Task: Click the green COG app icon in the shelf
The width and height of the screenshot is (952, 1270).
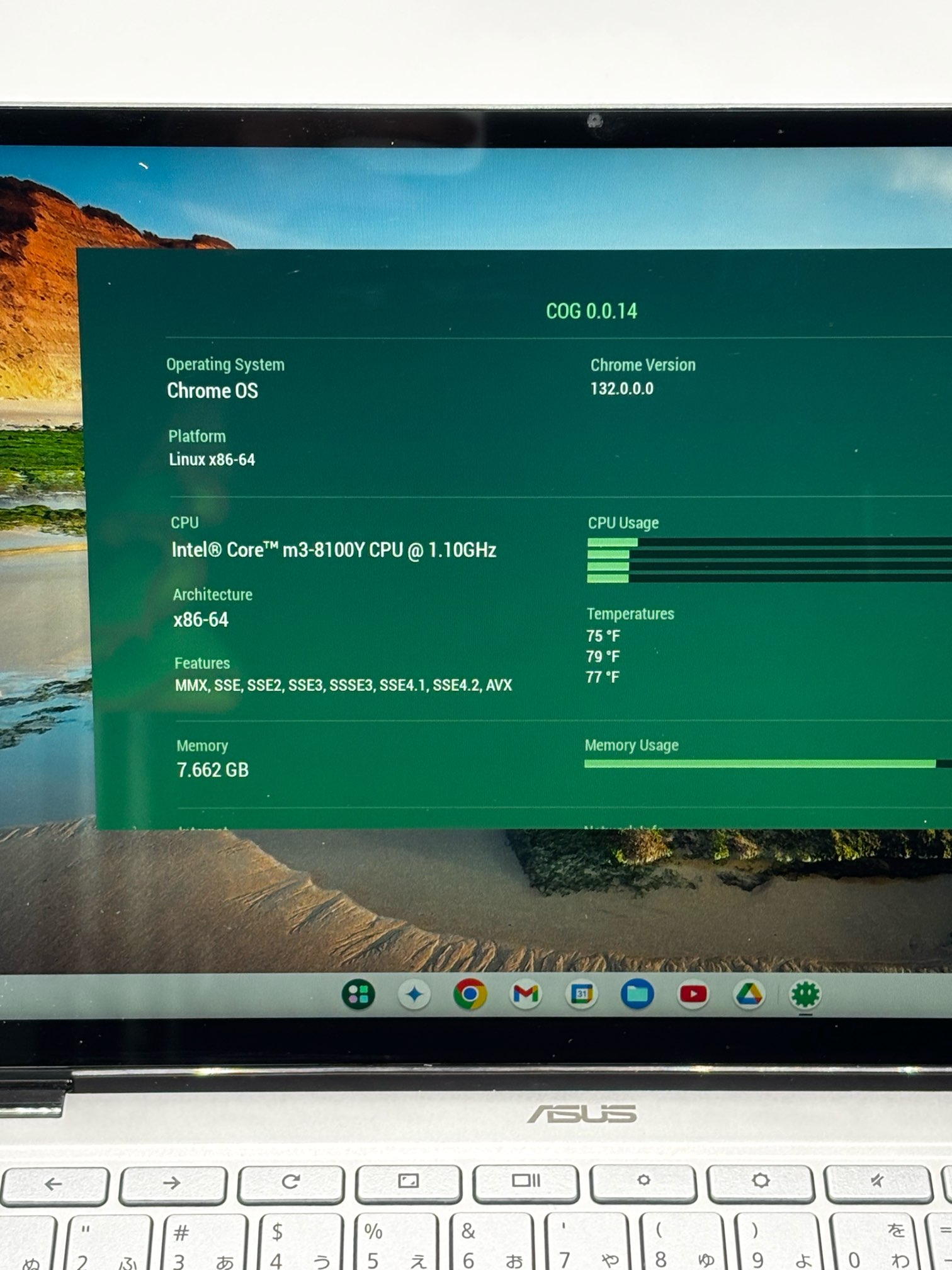Action: tap(806, 995)
